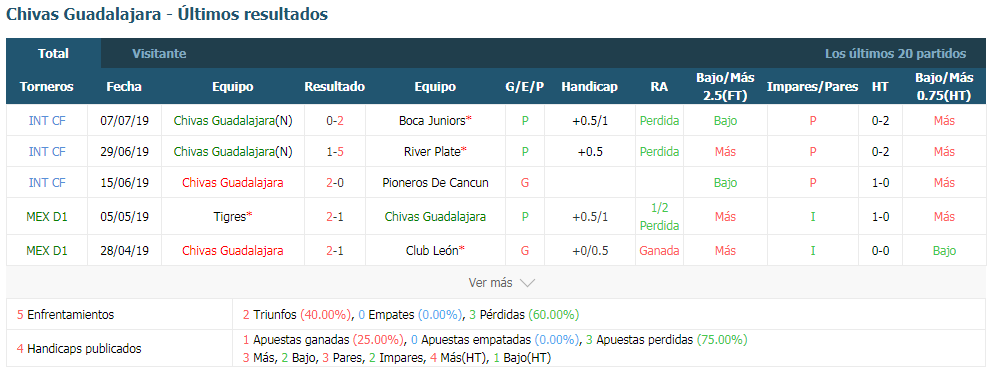Screen dimensions: 991x371
Task: Open Boca Juniors team link
Action: (432, 120)
